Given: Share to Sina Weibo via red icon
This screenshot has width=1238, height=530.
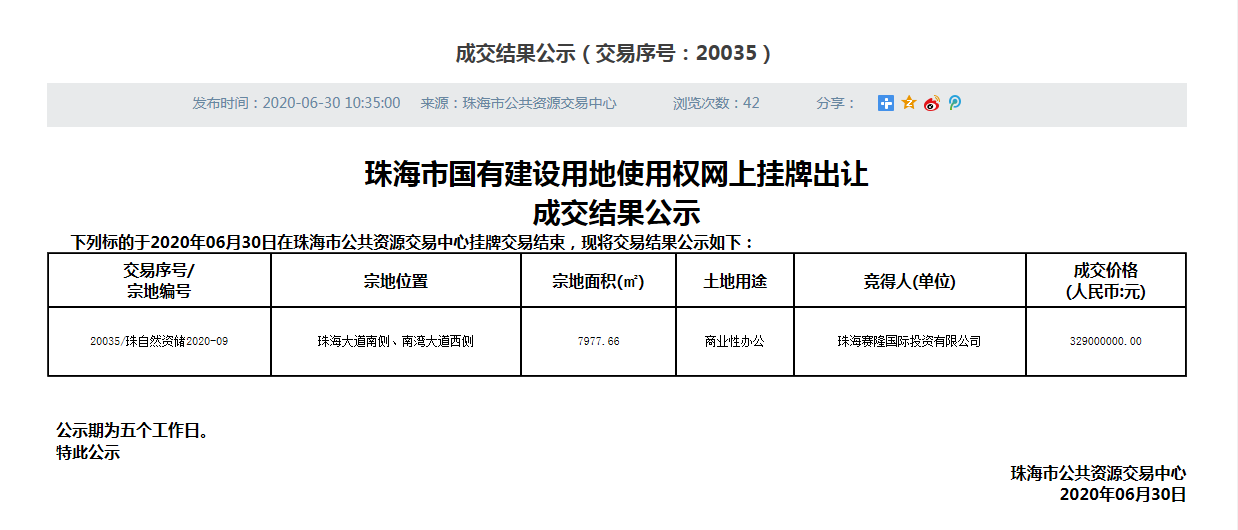Looking at the screenshot, I should click(x=931, y=103).
